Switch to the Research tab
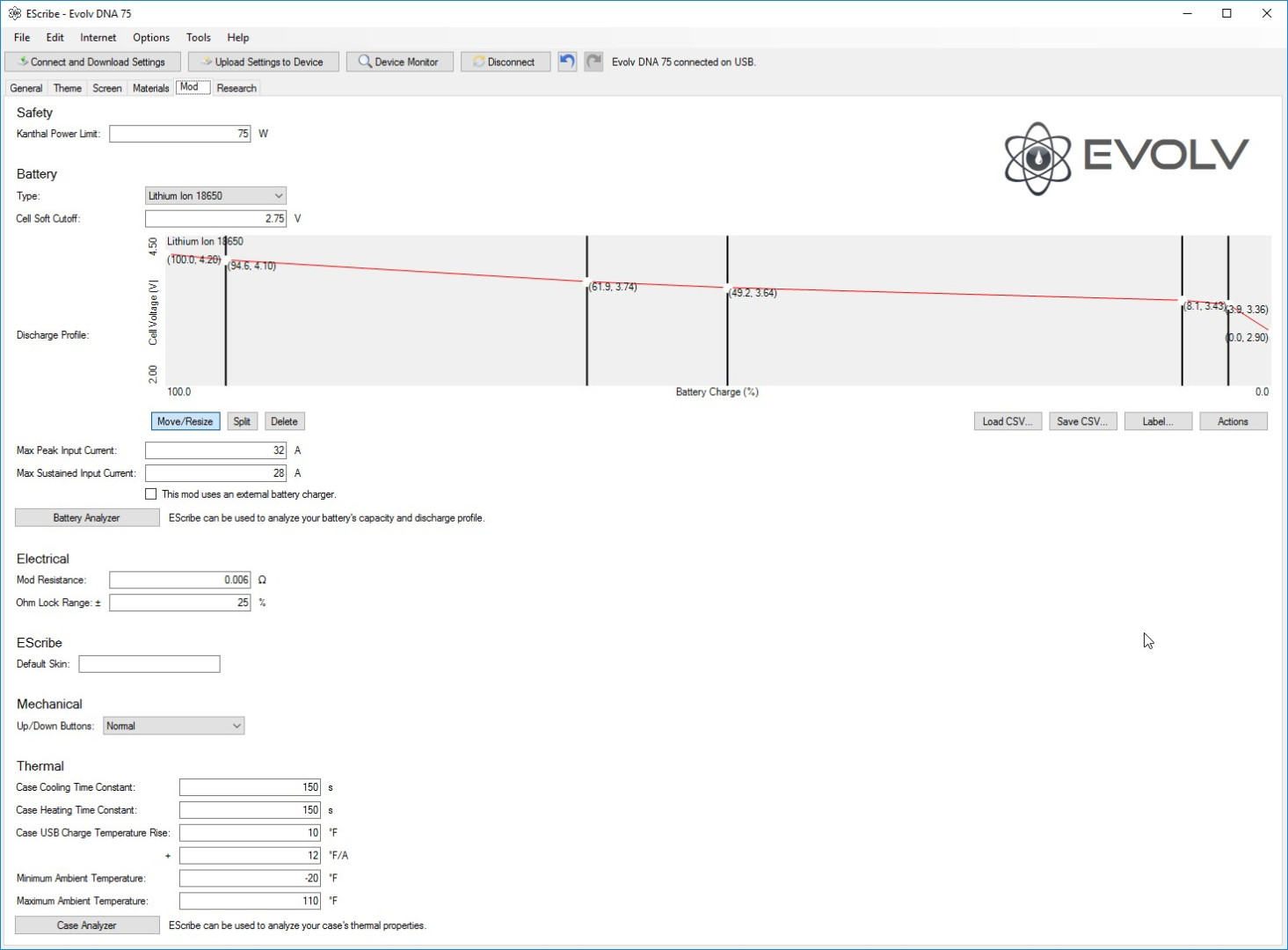This screenshot has height=950, width=1288. click(236, 88)
